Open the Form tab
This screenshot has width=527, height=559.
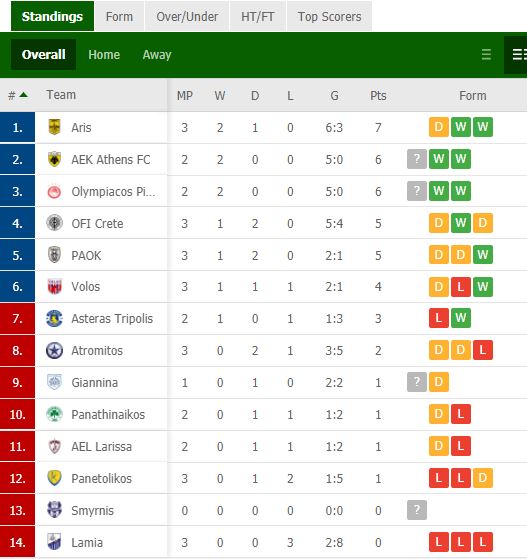119,16
